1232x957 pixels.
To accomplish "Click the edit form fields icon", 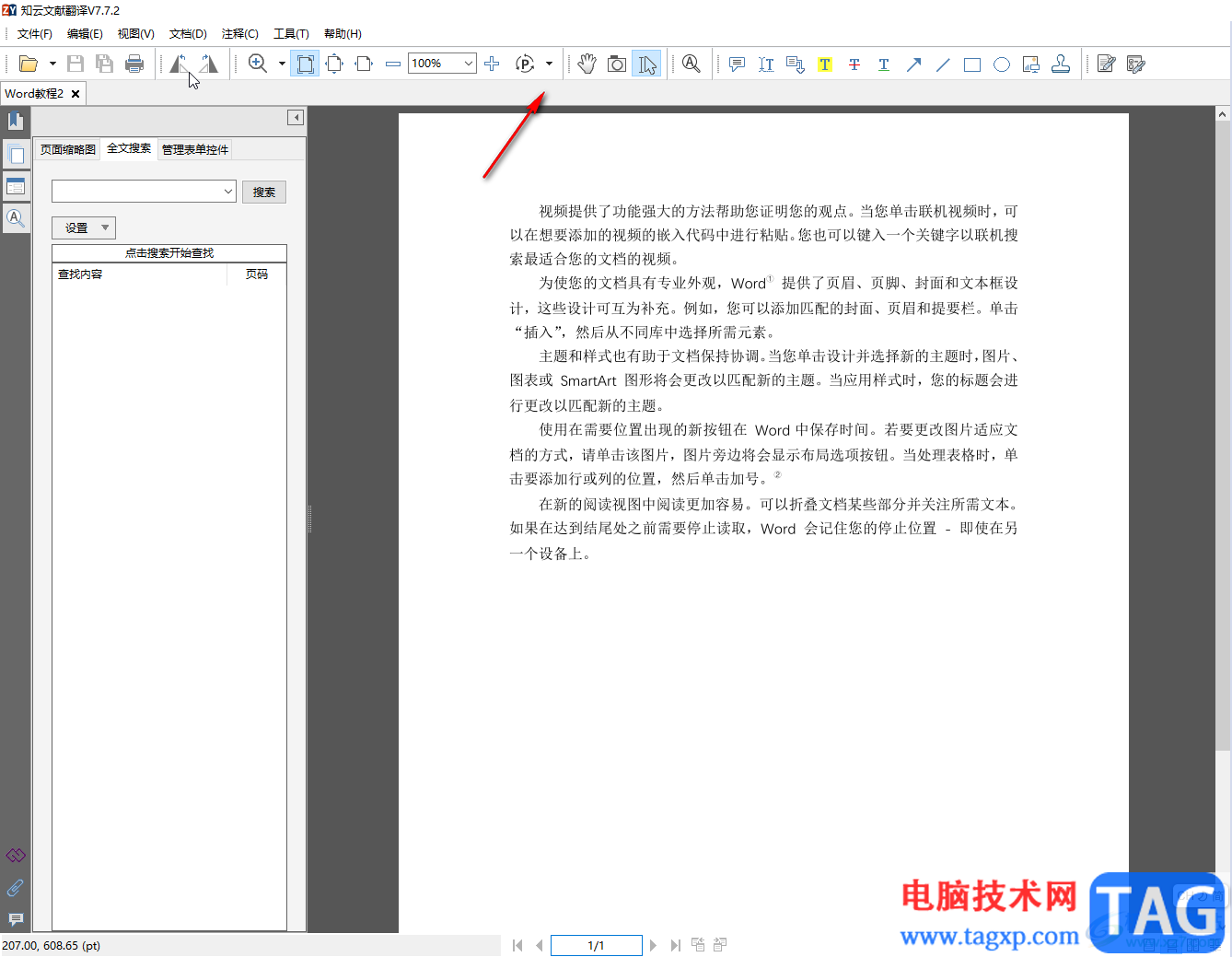I will (1136, 64).
